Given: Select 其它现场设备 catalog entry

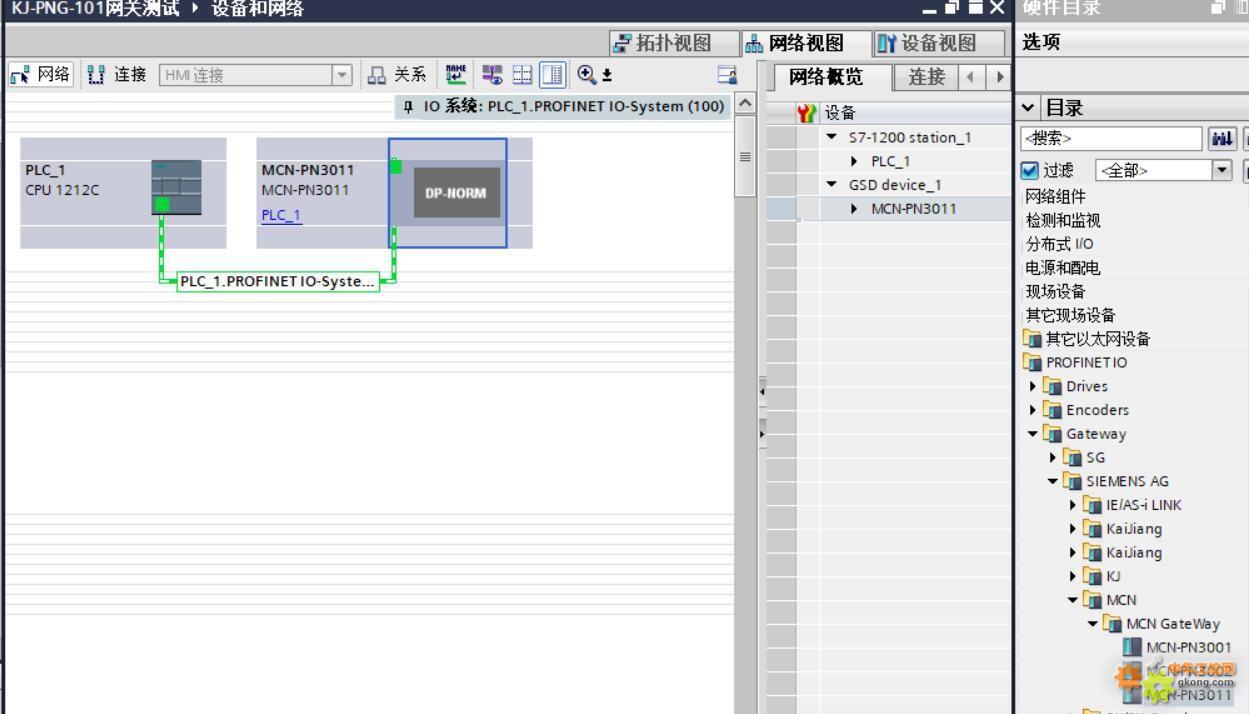Looking at the screenshot, I should point(1070,315).
